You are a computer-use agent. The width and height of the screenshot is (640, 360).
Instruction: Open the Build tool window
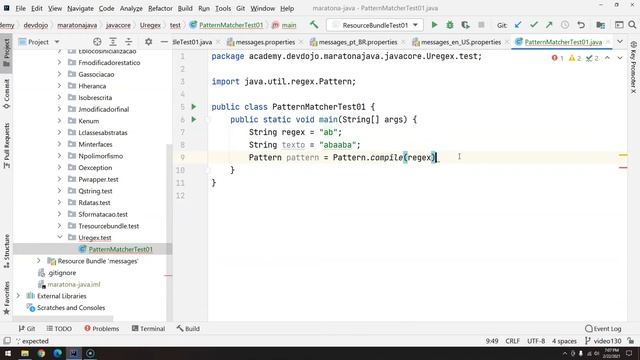[x=188, y=329]
